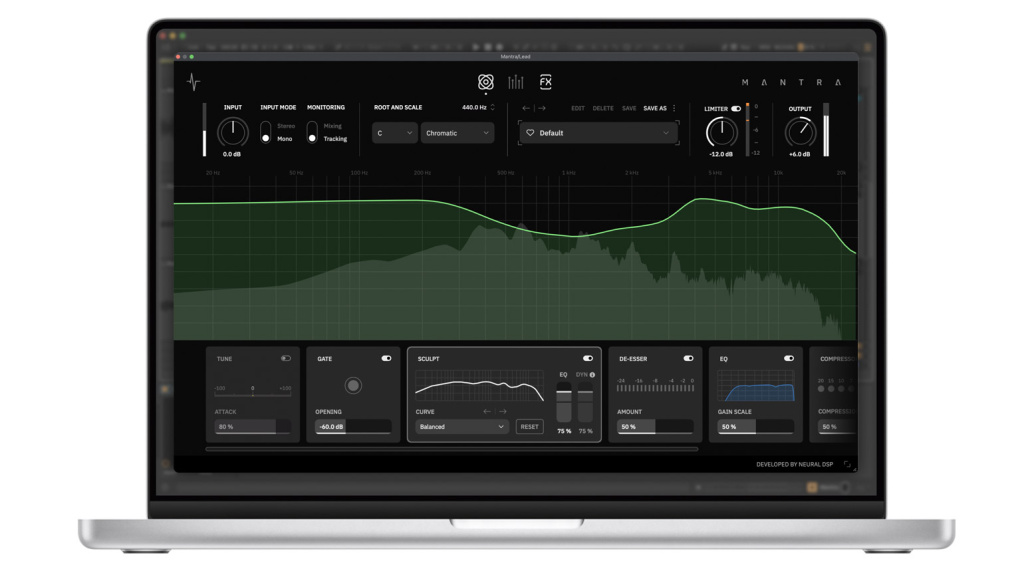Select the Compressor module card
1024x565 pixels.
coord(833,395)
